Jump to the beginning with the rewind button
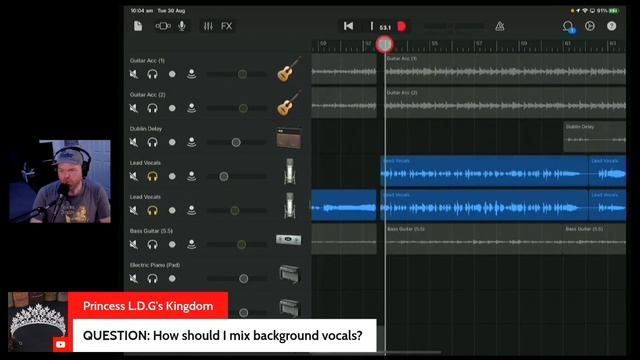The image size is (640, 360). click(348, 26)
